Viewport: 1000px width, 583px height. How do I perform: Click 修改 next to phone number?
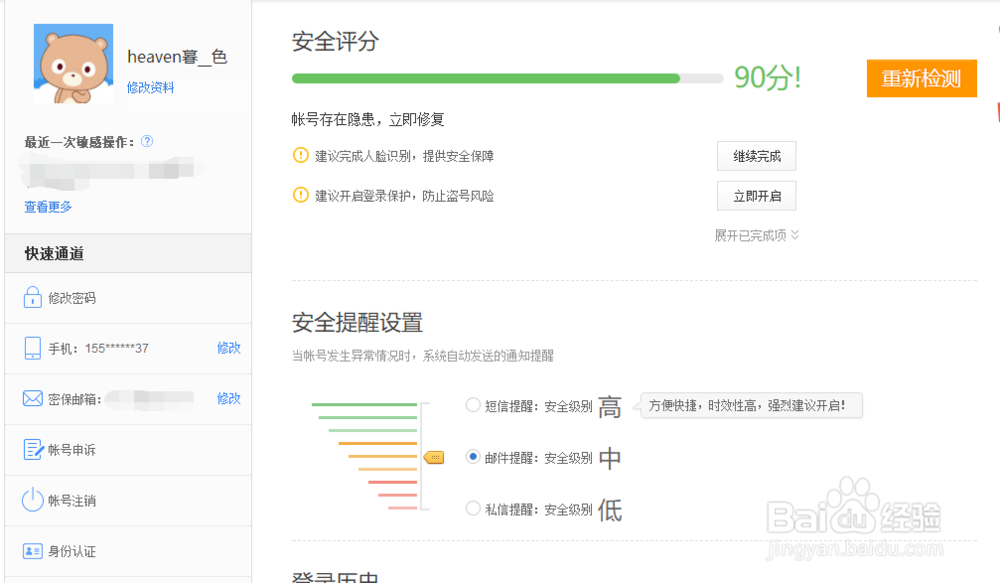tap(229, 348)
